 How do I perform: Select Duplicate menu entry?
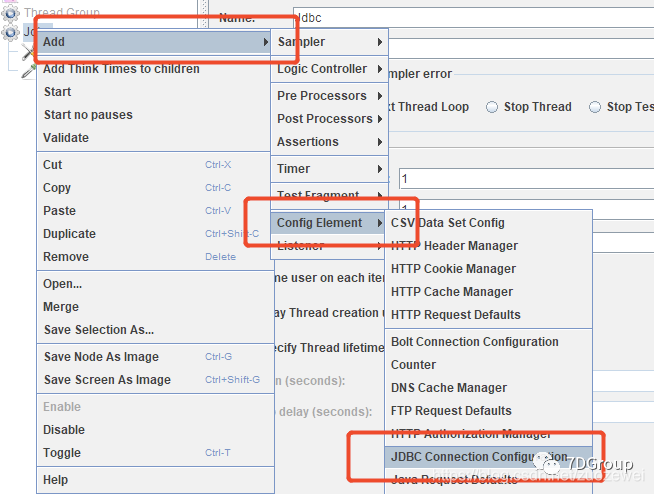[x=153, y=234]
